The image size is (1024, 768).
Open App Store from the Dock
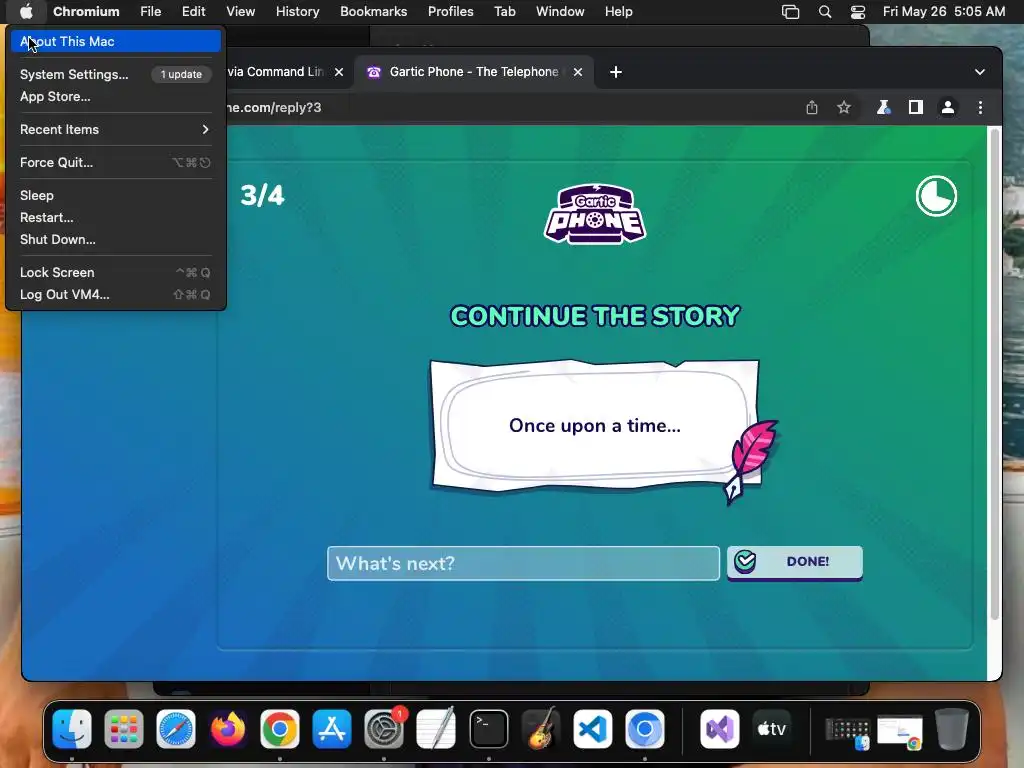(332, 729)
